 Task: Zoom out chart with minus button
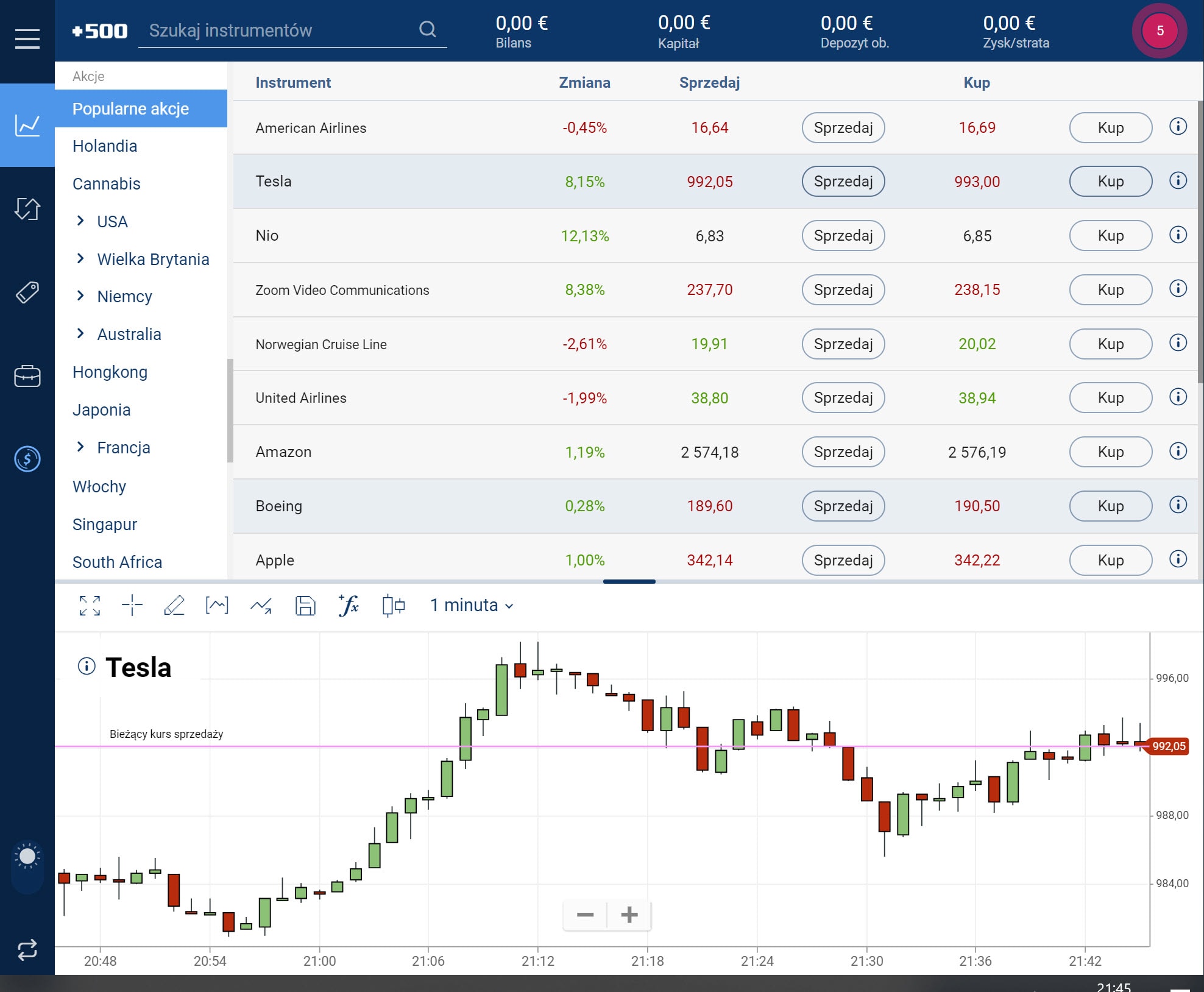tap(585, 915)
